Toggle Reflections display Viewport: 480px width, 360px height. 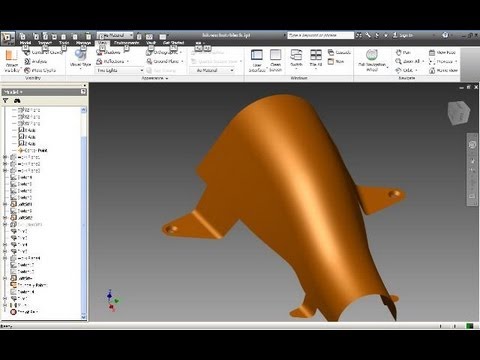point(110,61)
